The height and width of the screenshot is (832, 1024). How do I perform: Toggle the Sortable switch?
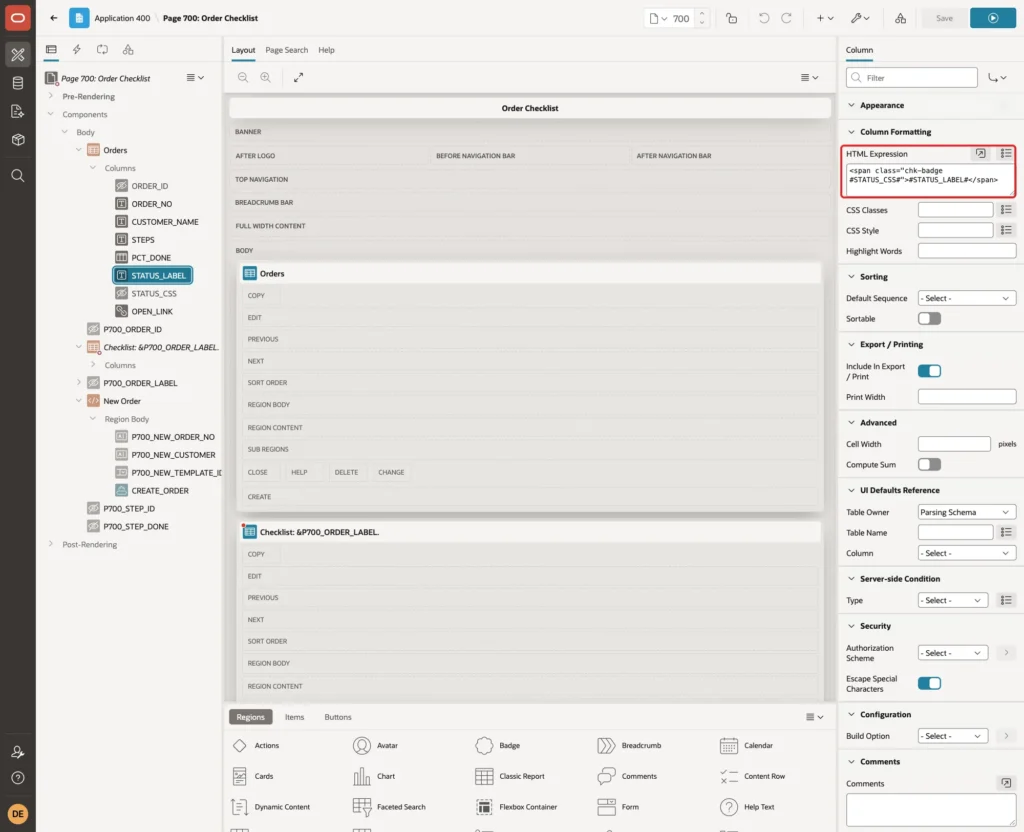pos(929,319)
